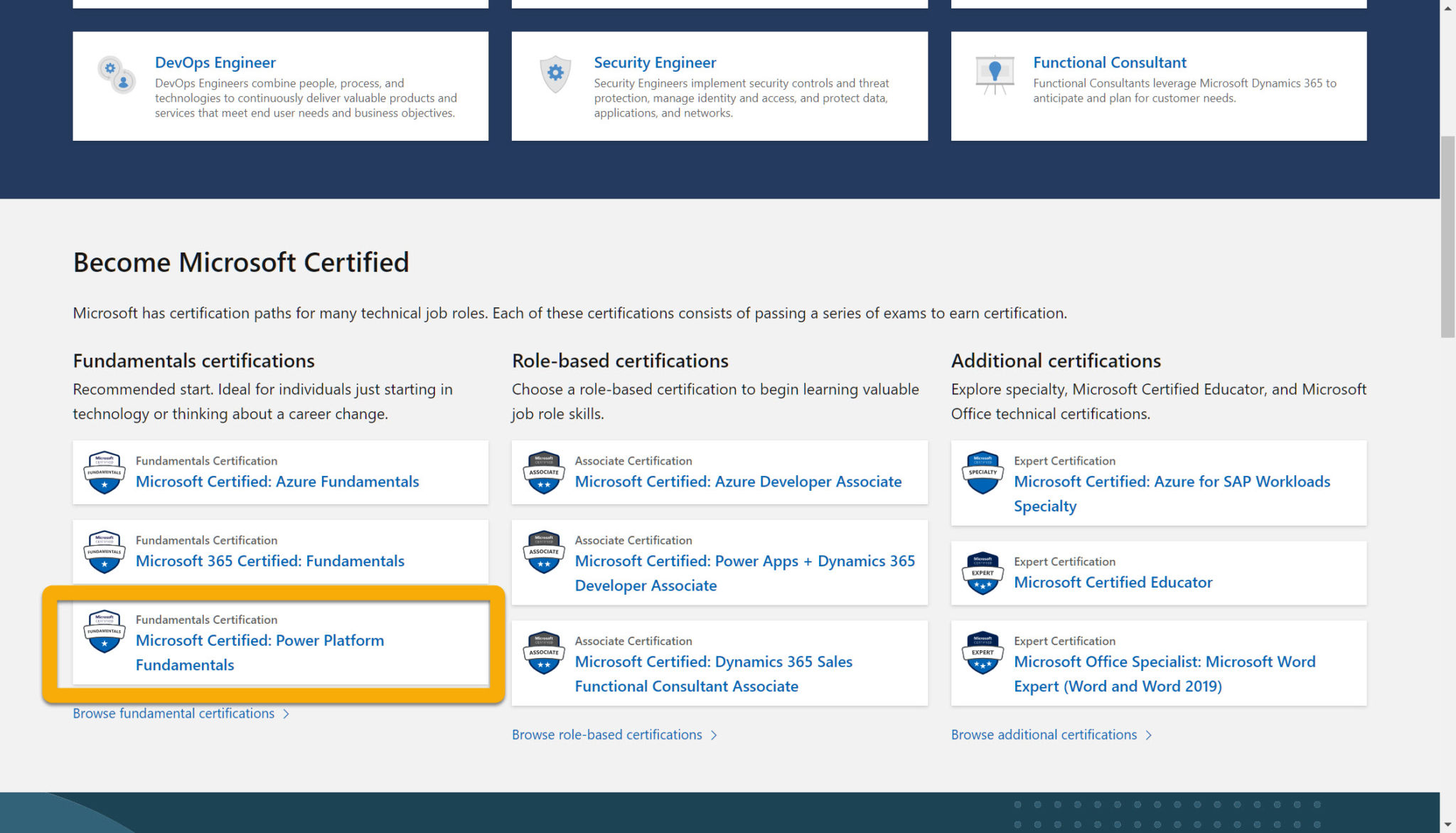Viewport: 1456px width, 833px height.
Task: Click the Azure Developer Associate badge icon
Action: pos(544,472)
